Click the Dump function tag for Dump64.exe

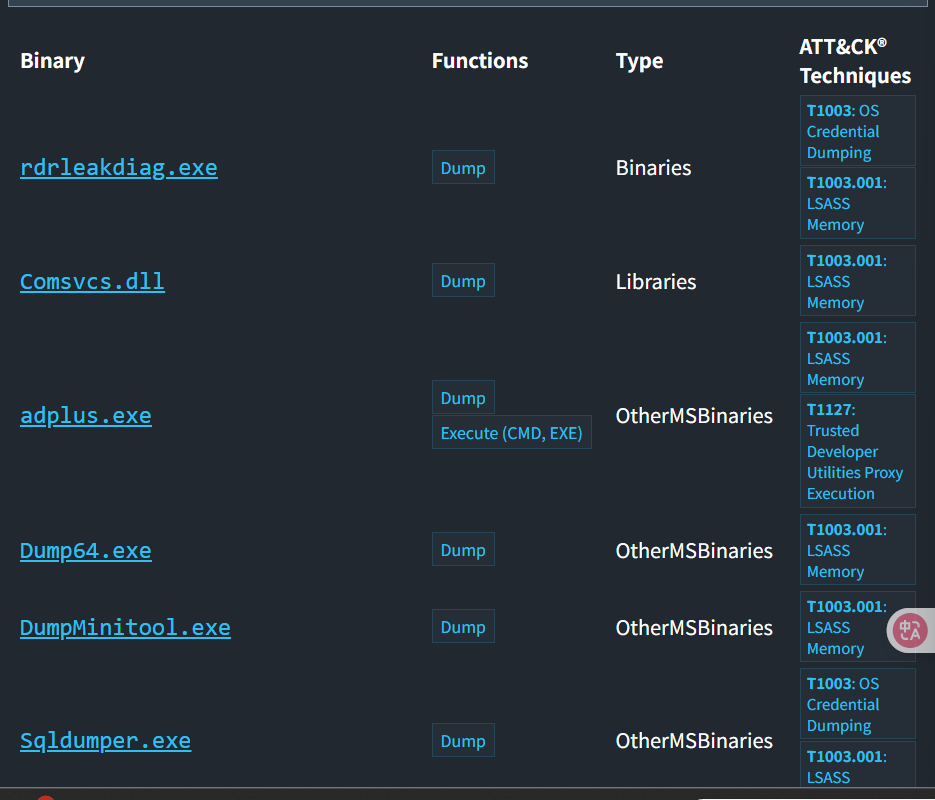tap(463, 550)
